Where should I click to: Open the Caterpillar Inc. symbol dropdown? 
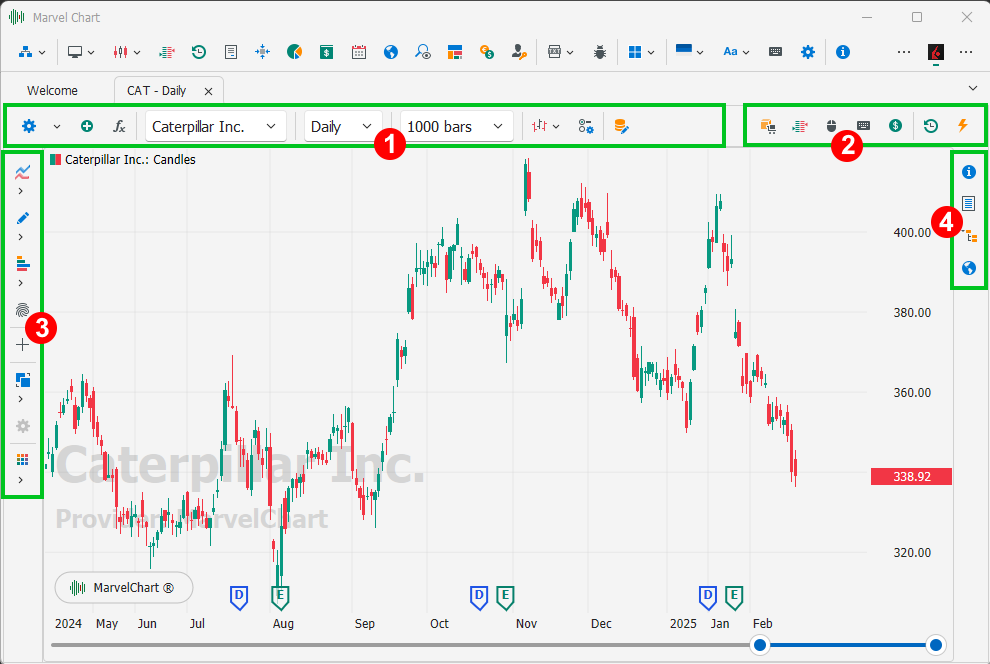(216, 126)
